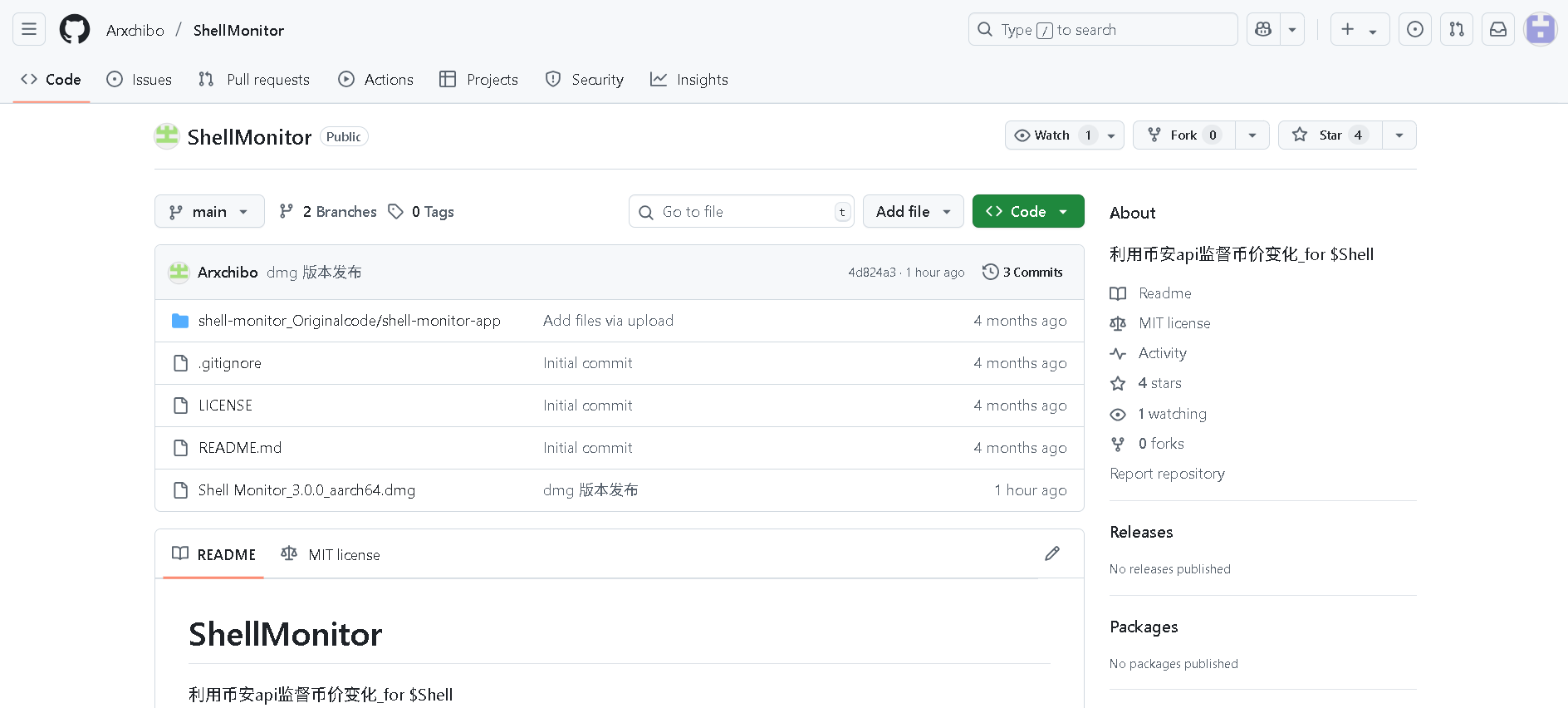Open the green Code clone dropdown
This screenshot has height=708, width=1568.
tap(1028, 212)
